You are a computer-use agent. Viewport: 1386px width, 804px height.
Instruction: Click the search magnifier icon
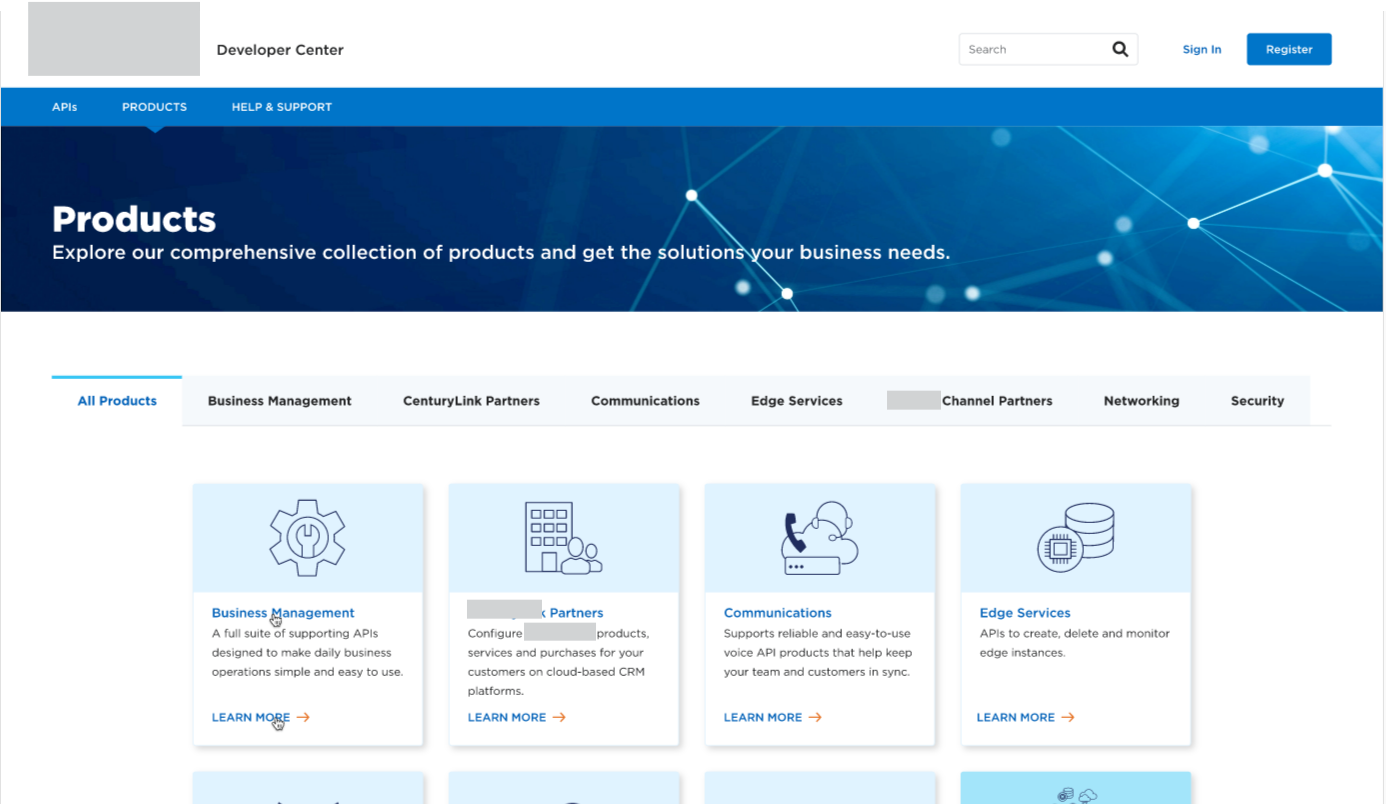[1120, 49]
